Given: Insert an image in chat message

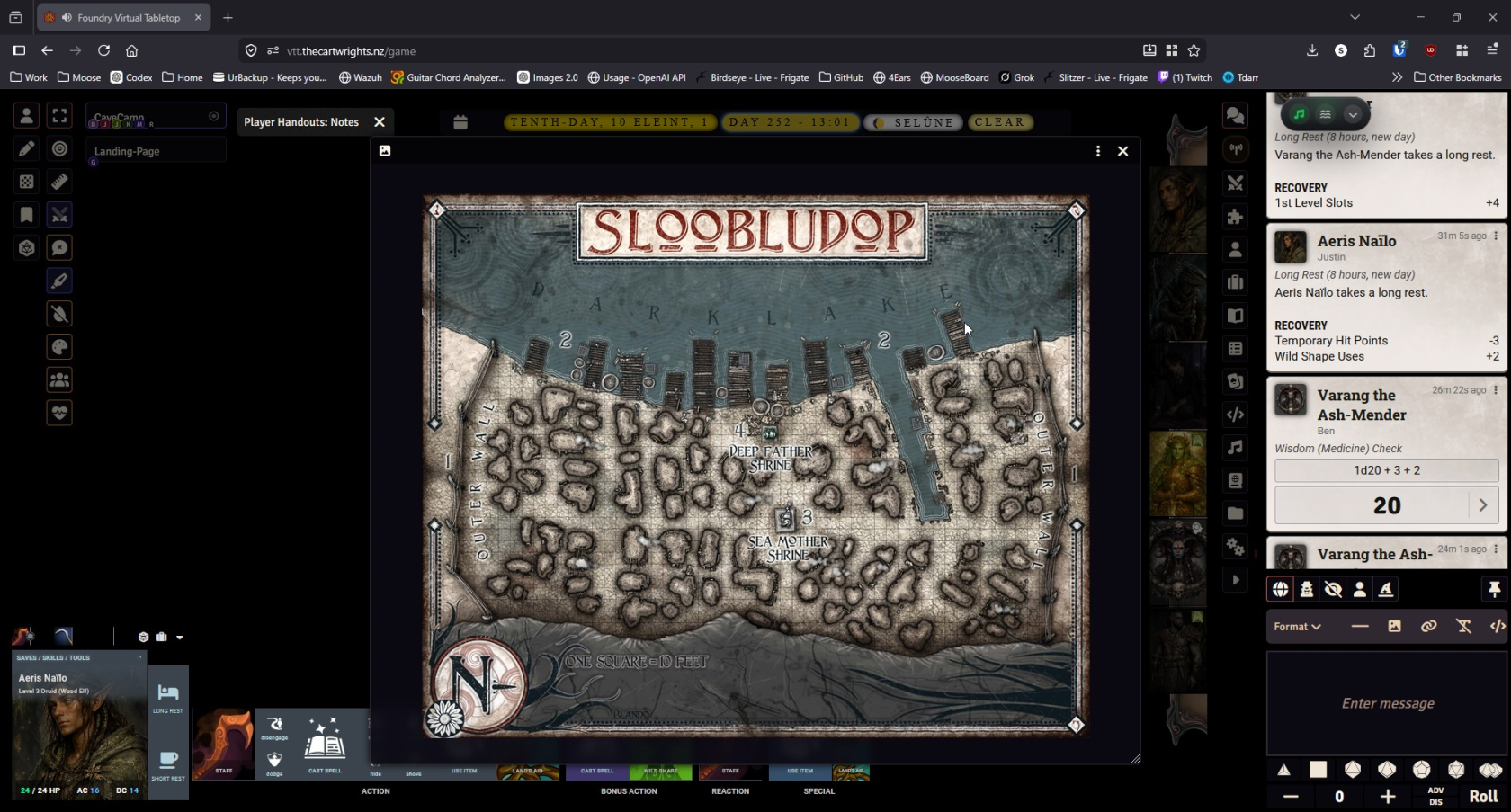Looking at the screenshot, I should point(1394,627).
